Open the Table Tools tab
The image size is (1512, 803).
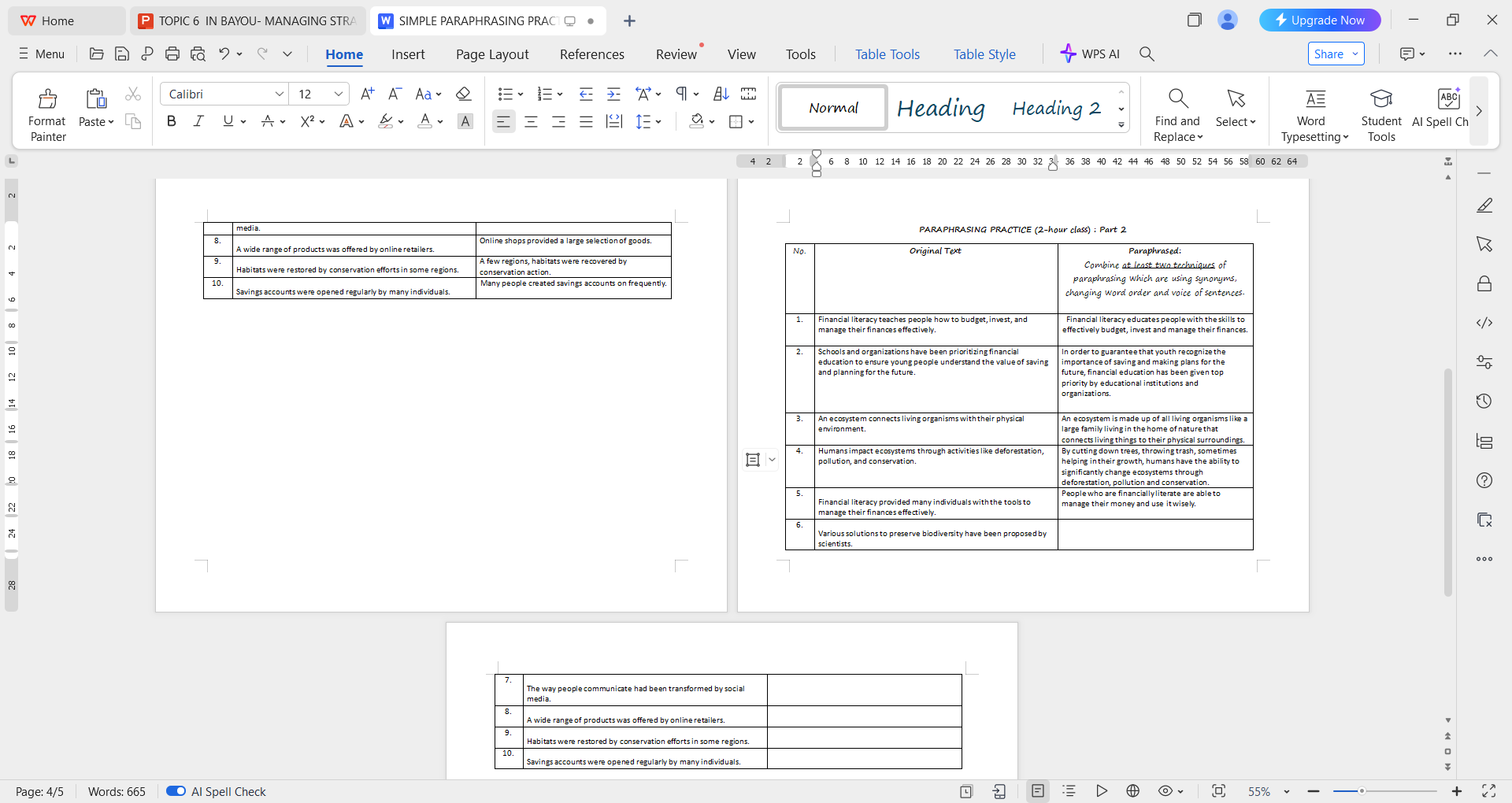click(888, 54)
